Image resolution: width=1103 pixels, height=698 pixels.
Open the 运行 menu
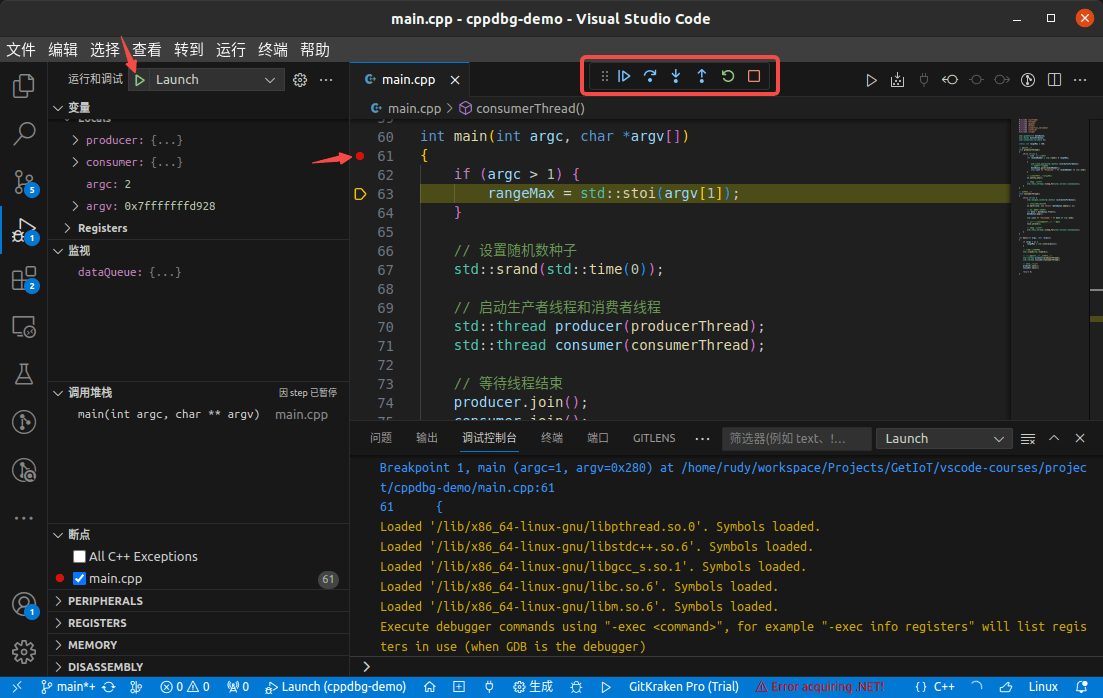231,49
